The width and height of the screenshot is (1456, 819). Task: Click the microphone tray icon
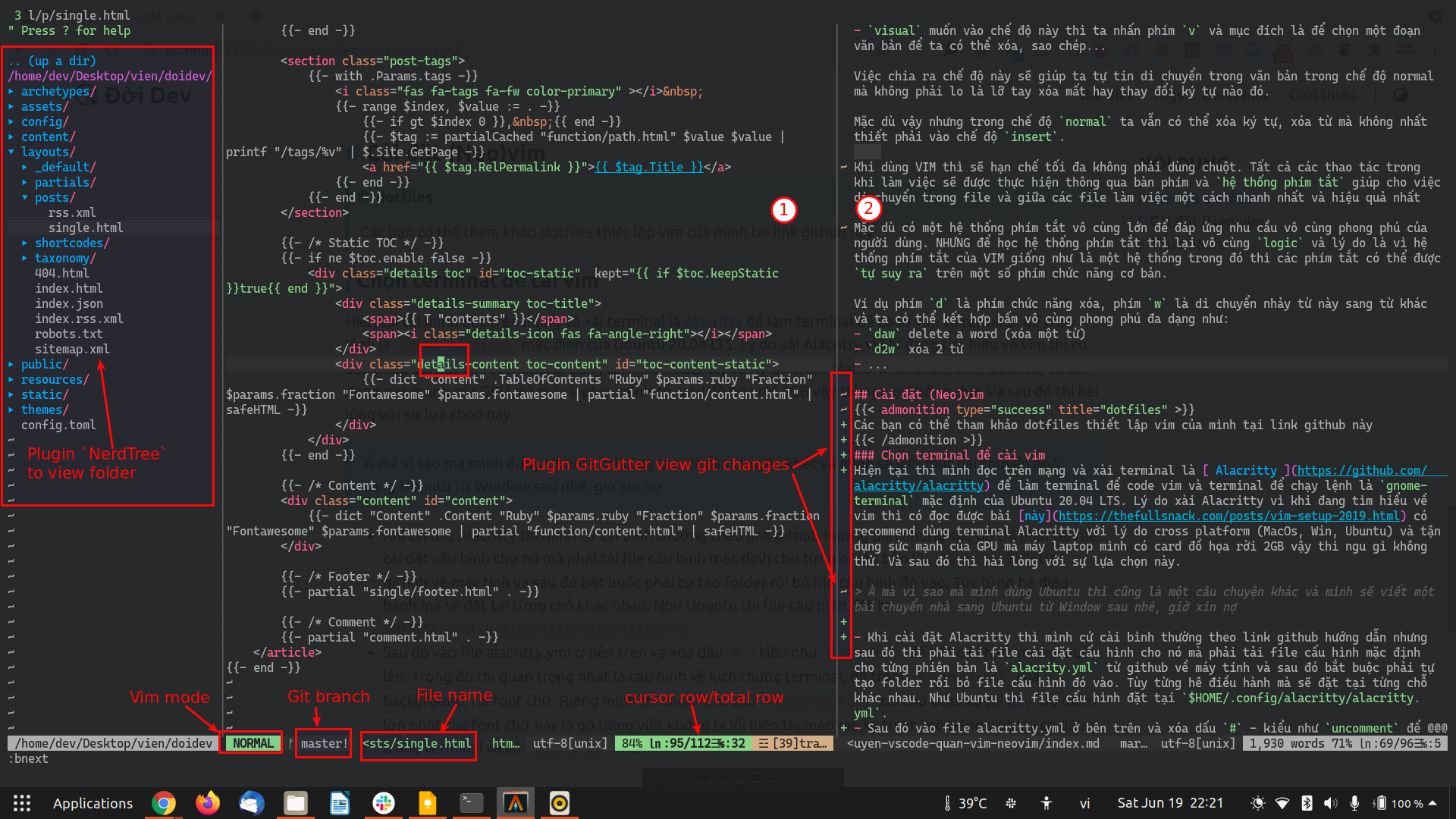[x=1354, y=803]
